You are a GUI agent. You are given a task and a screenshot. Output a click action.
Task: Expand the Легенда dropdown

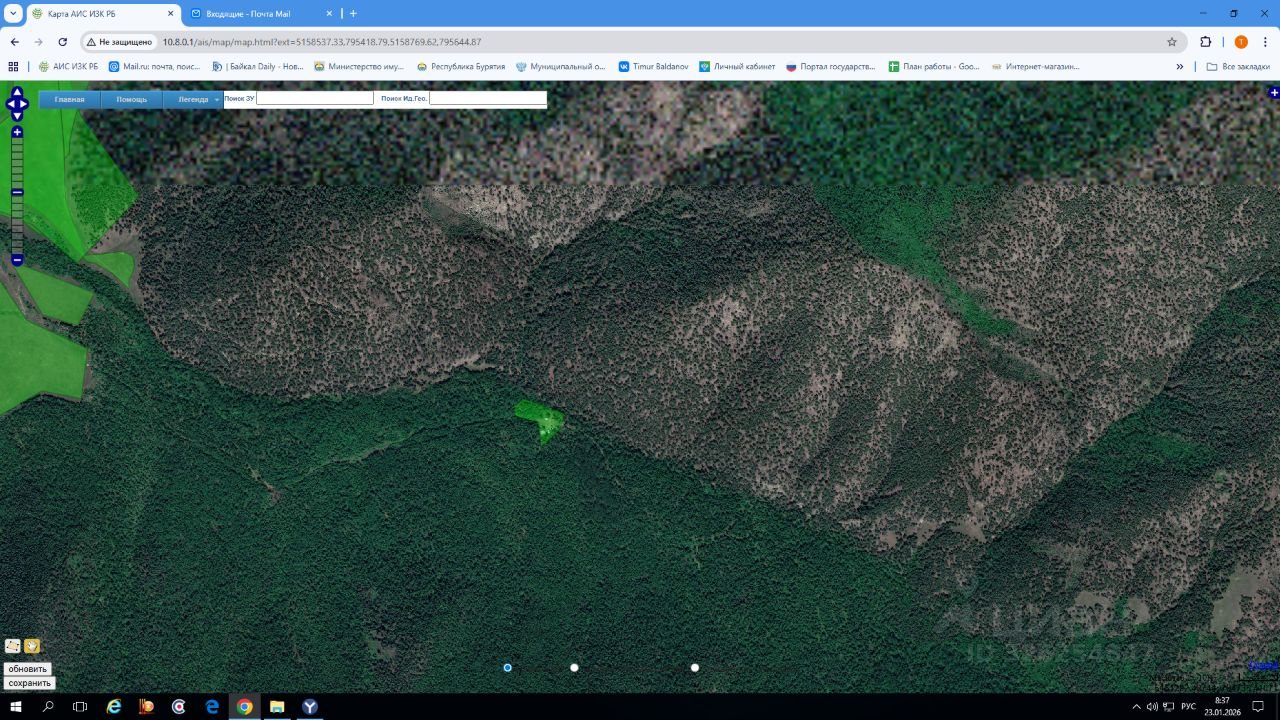click(x=193, y=99)
